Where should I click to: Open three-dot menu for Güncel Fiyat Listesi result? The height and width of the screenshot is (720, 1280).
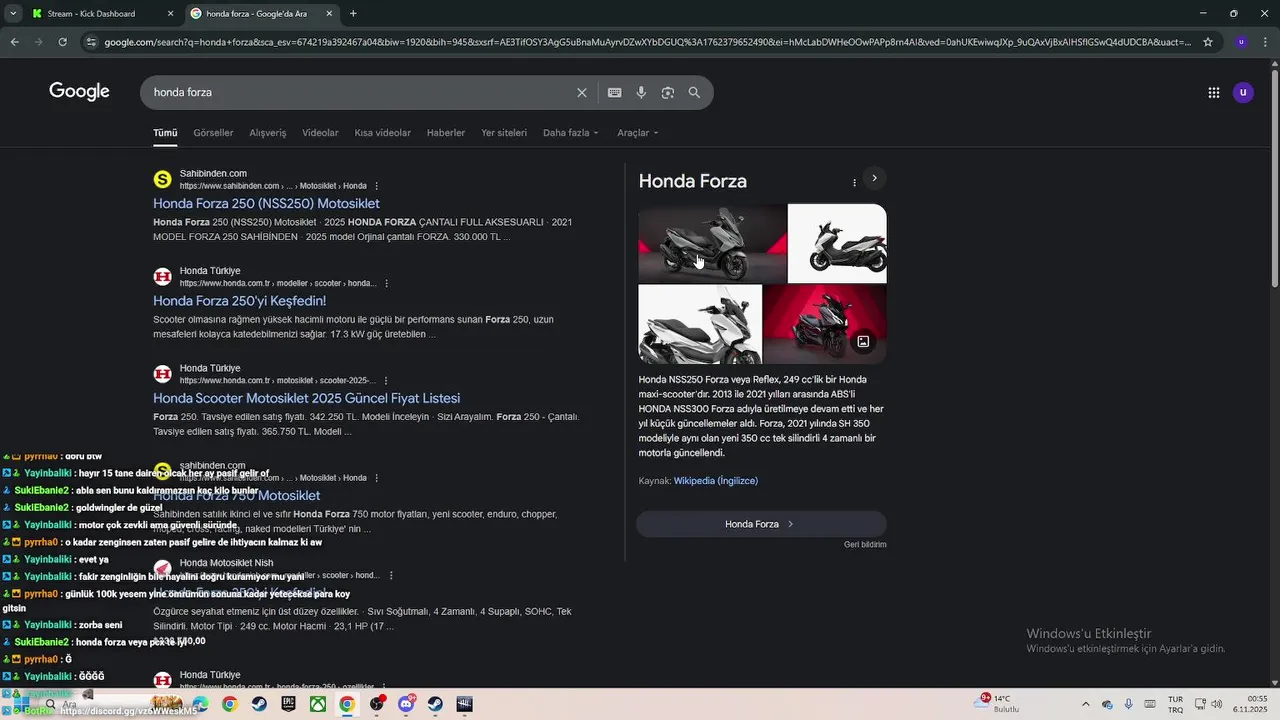tap(385, 381)
